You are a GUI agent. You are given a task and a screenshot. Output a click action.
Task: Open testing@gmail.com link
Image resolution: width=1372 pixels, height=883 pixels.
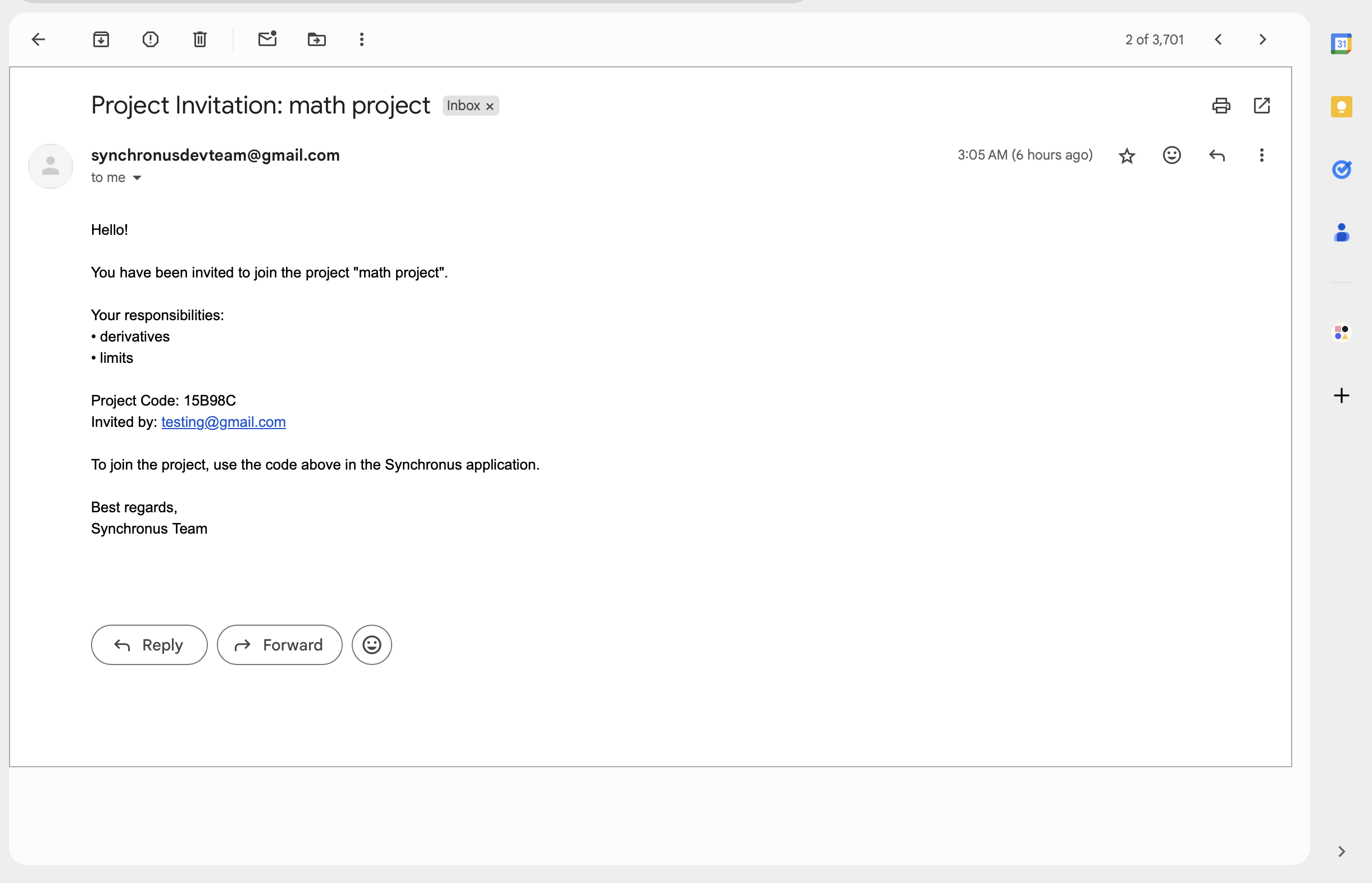coord(223,422)
